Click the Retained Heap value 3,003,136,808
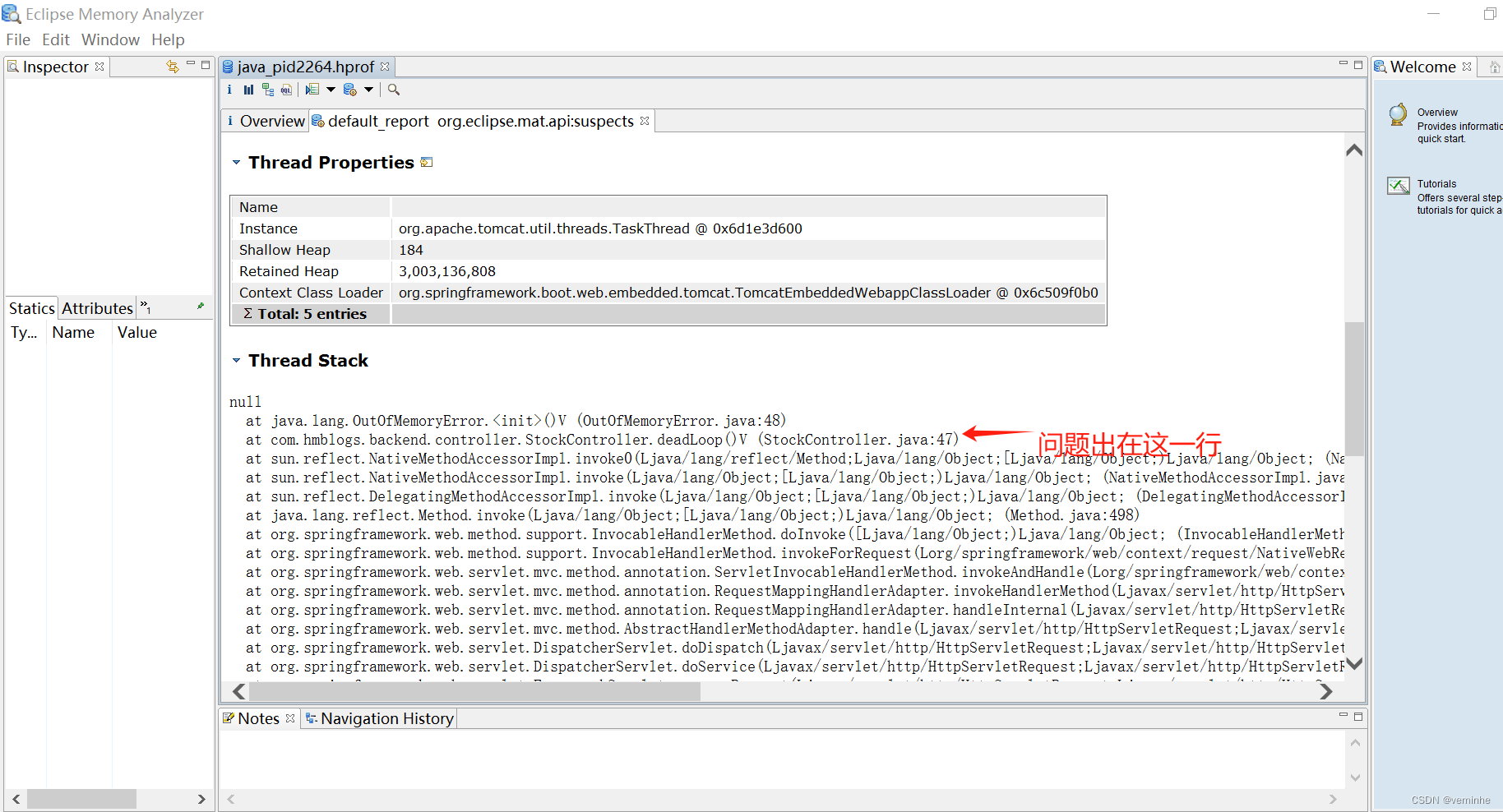The width and height of the screenshot is (1503, 812). pos(447,271)
